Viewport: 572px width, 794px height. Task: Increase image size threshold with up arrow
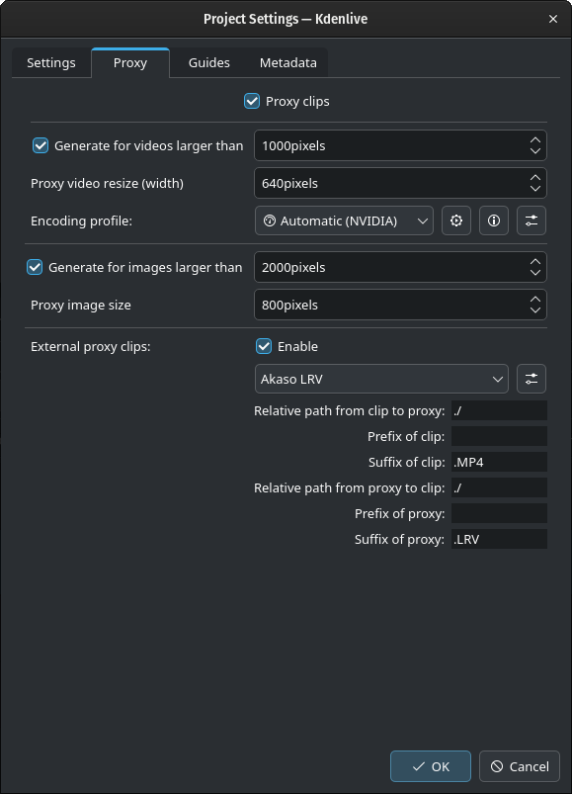(535, 262)
